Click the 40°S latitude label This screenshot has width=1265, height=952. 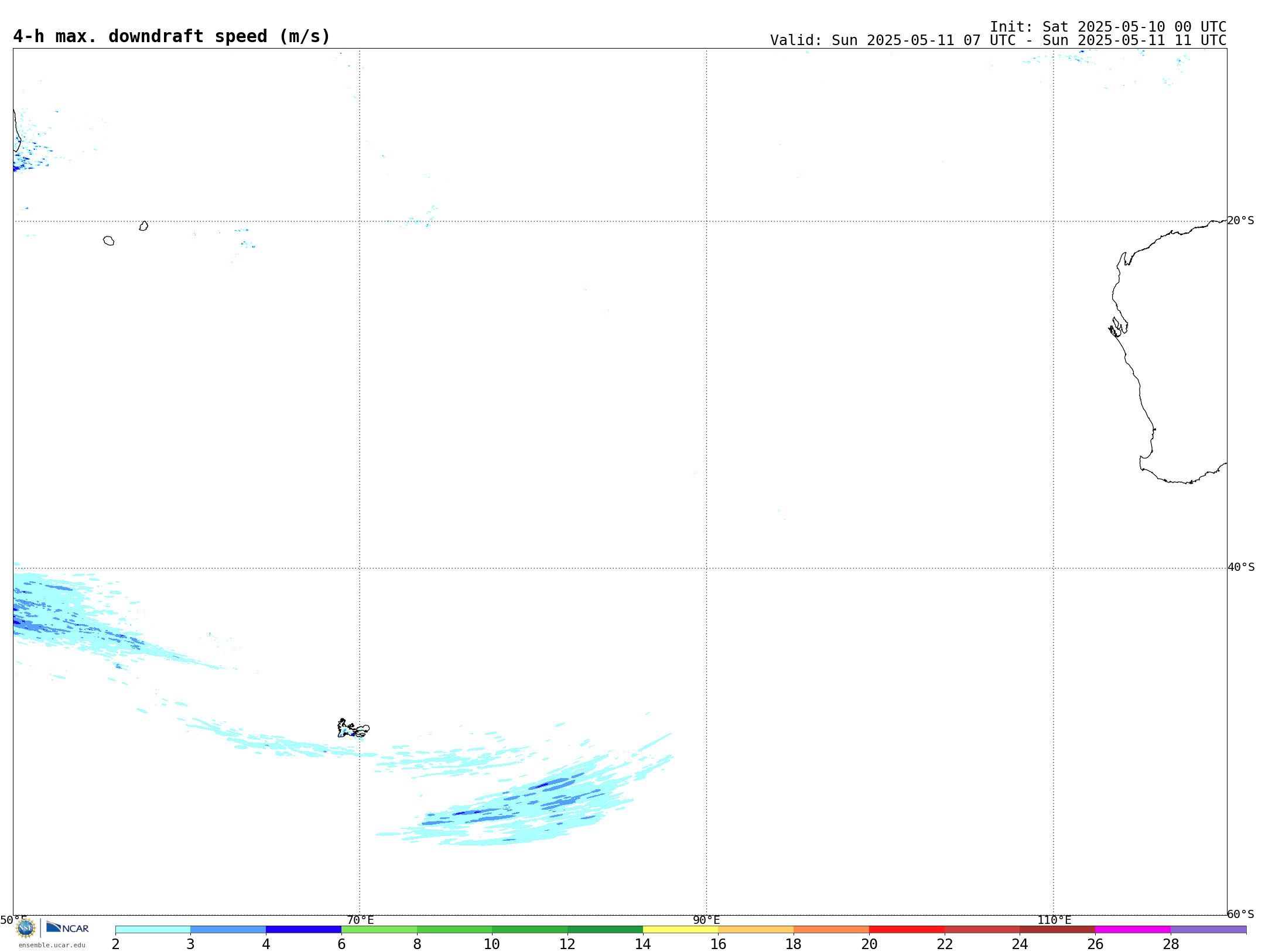[x=1241, y=567]
